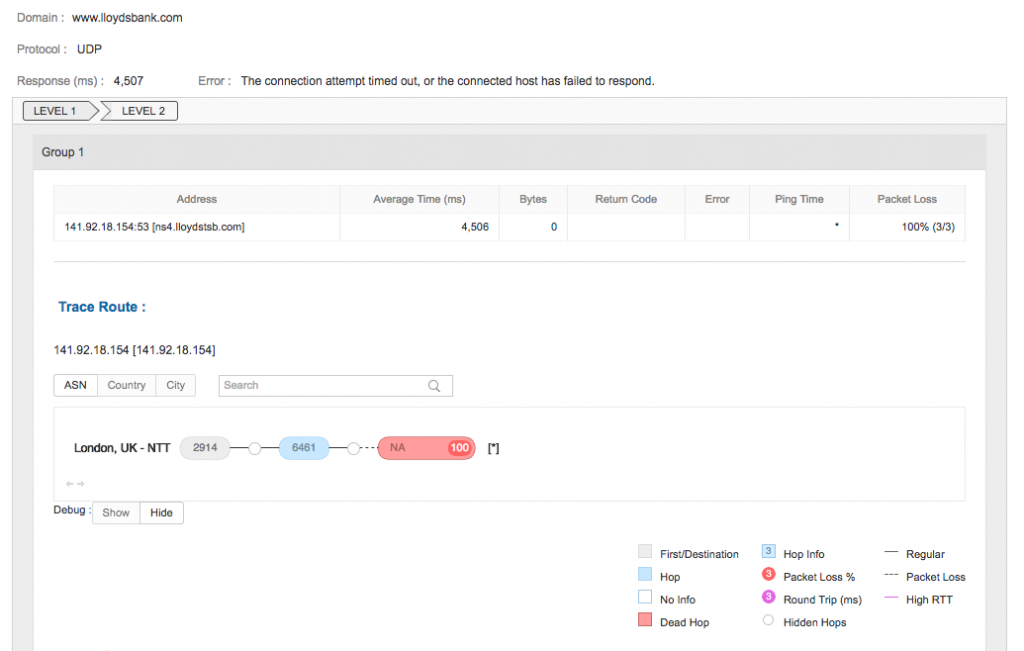This screenshot has width=1024, height=651.
Task: Click the Round Trip (ms) legend icon
Action: tap(769, 597)
